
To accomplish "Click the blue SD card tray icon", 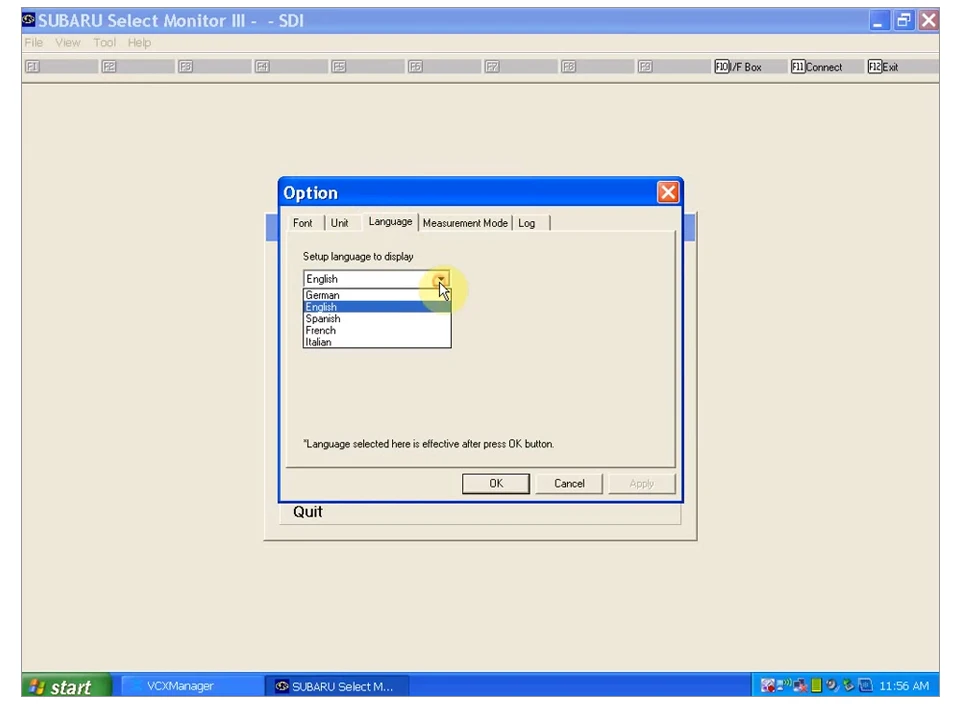I will (x=865, y=685).
